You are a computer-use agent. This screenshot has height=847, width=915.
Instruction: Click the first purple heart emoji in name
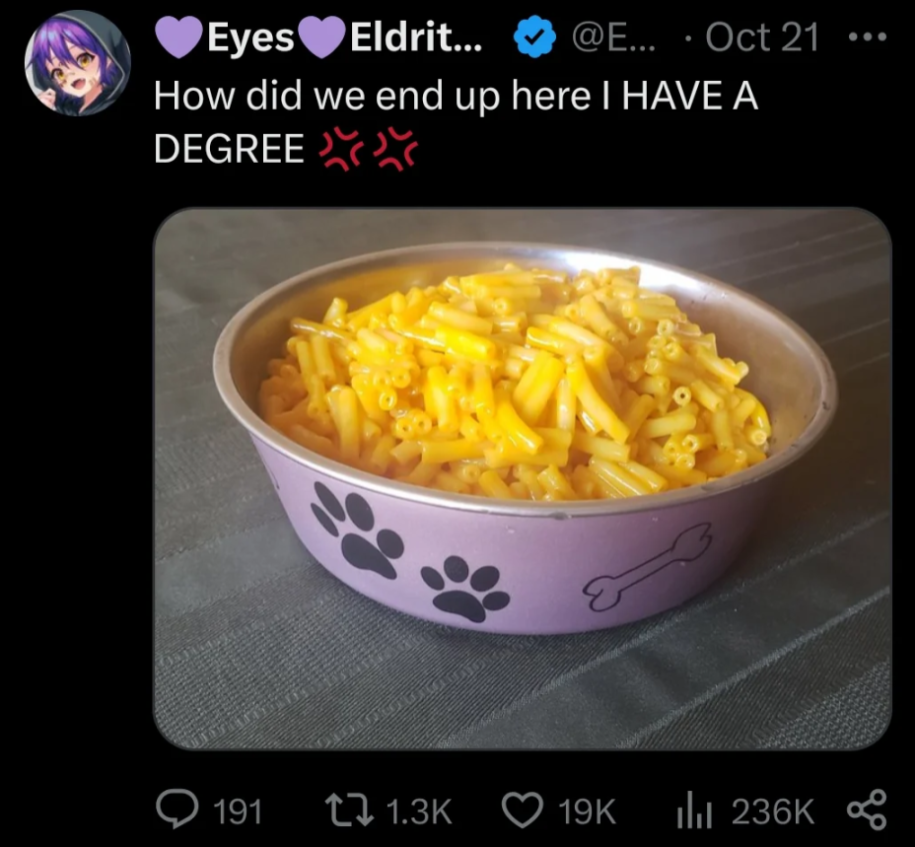[x=179, y=38]
